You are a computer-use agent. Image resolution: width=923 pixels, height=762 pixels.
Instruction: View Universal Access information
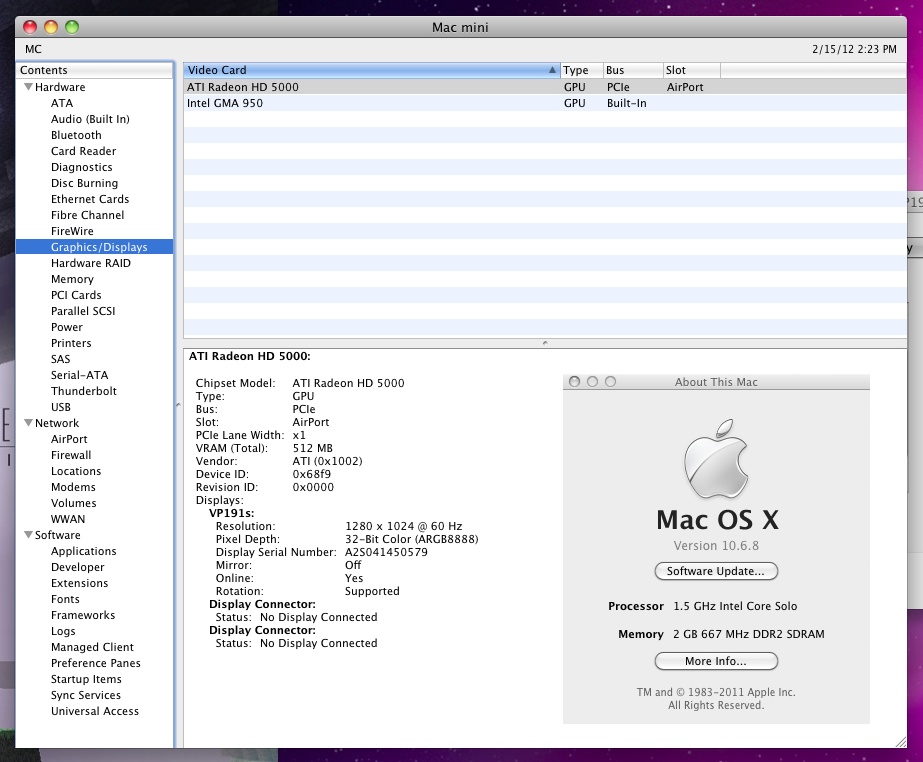[x=95, y=711]
